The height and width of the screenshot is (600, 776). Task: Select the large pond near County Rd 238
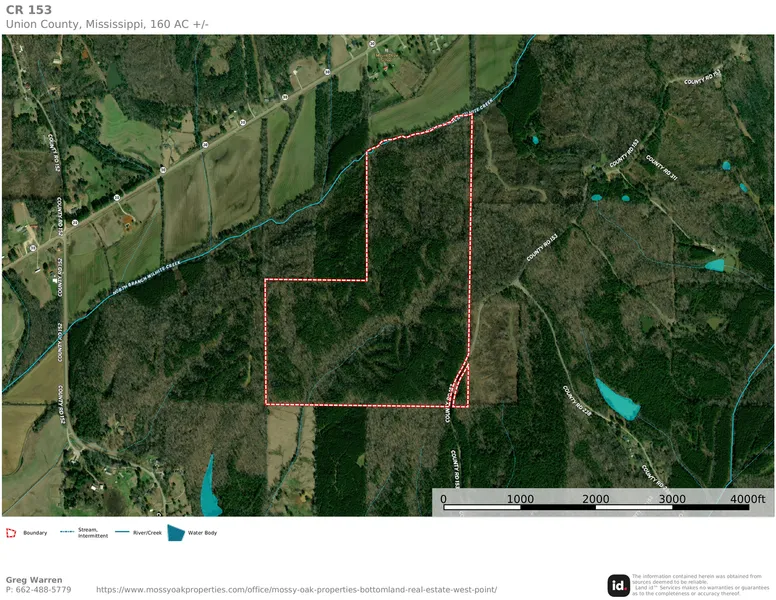(617, 398)
